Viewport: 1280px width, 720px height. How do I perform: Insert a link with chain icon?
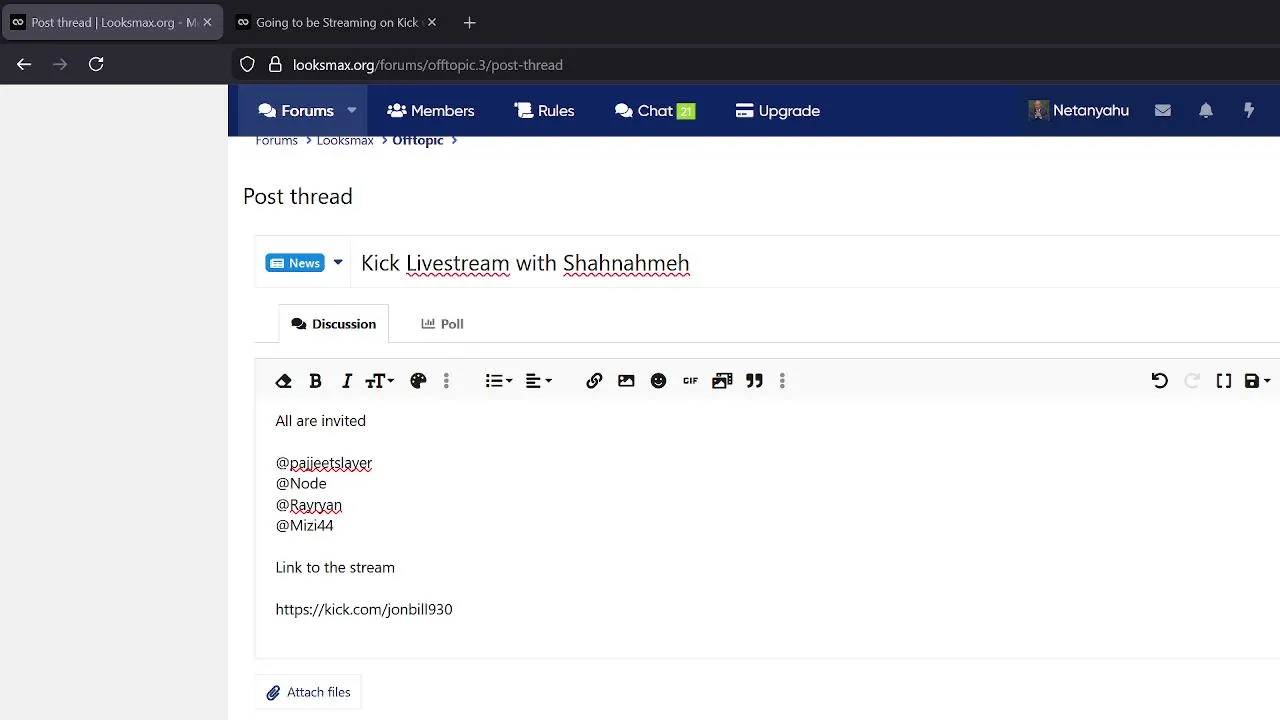click(x=594, y=381)
